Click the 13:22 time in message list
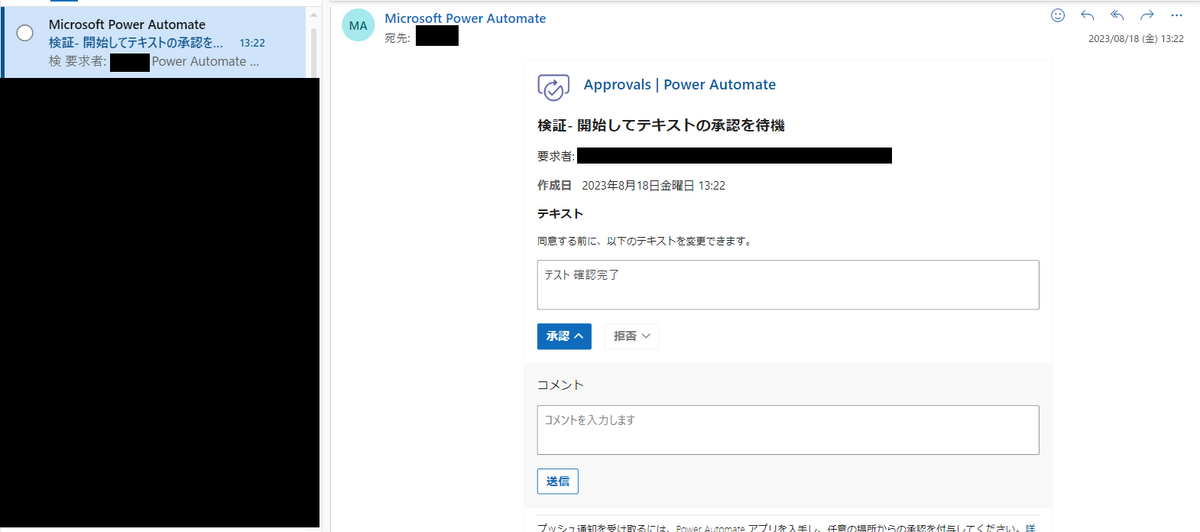Screen dimensions: 1200x532 (x=252, y=44)
